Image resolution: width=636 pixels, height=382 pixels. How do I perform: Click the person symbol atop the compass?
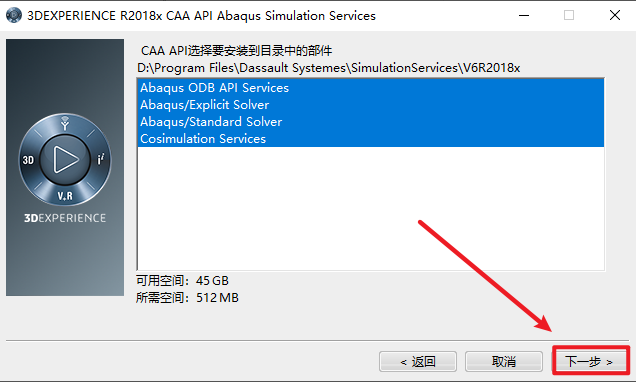coord(65,123)
